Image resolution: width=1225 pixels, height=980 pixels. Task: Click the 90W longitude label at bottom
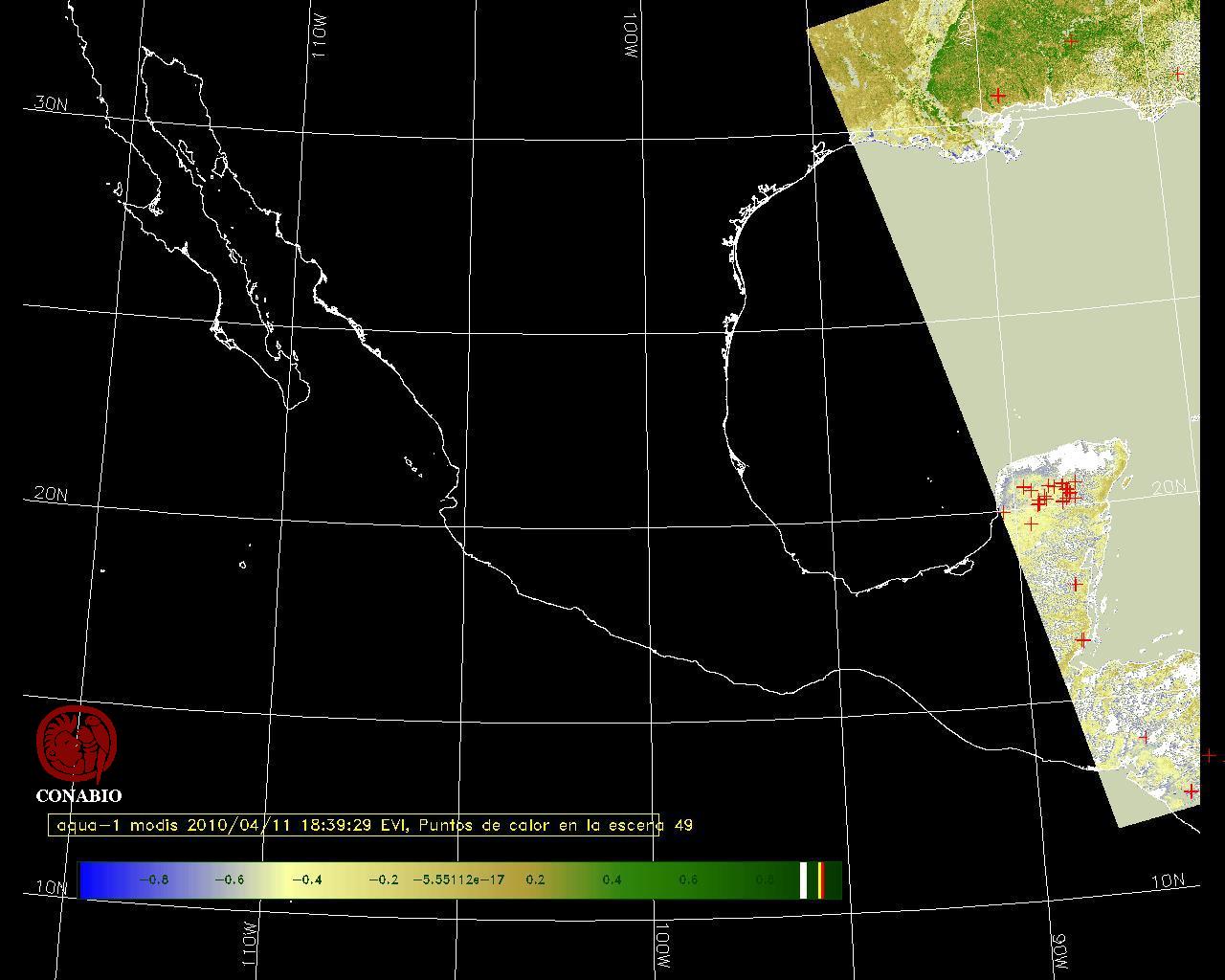1058,949
